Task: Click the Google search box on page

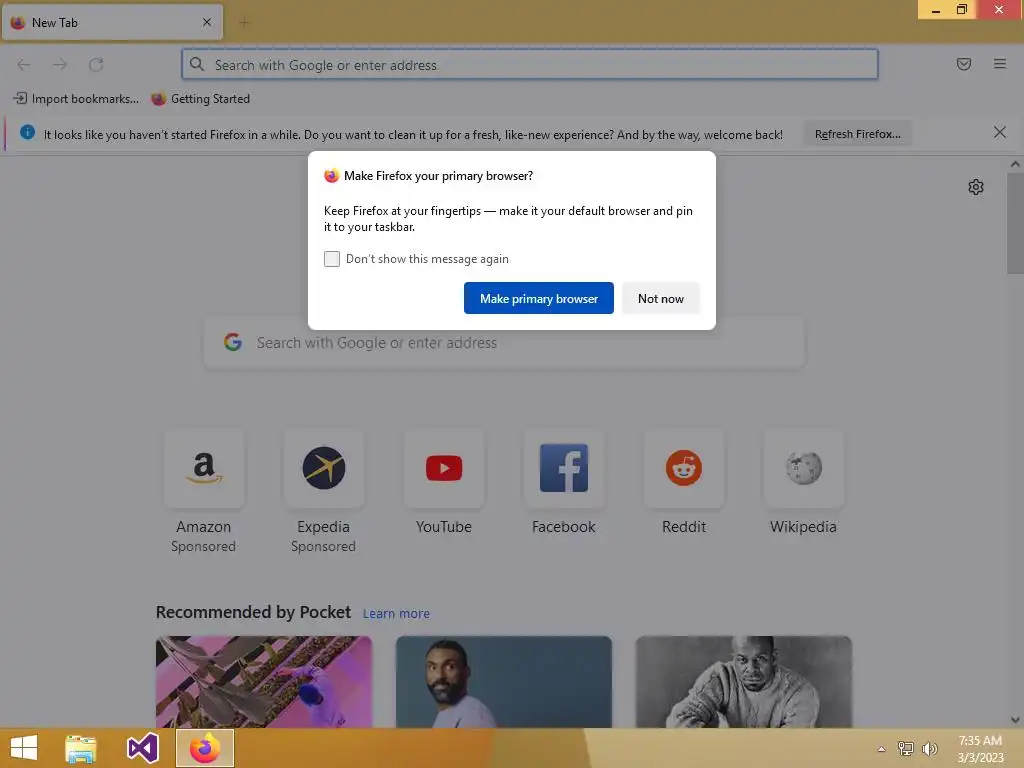Action: 504,343
